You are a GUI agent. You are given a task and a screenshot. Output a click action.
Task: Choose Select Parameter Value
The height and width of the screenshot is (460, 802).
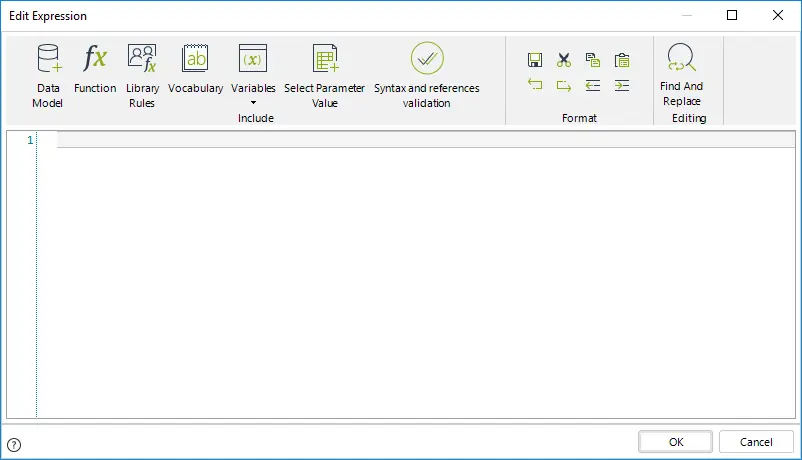coord(325,76)
